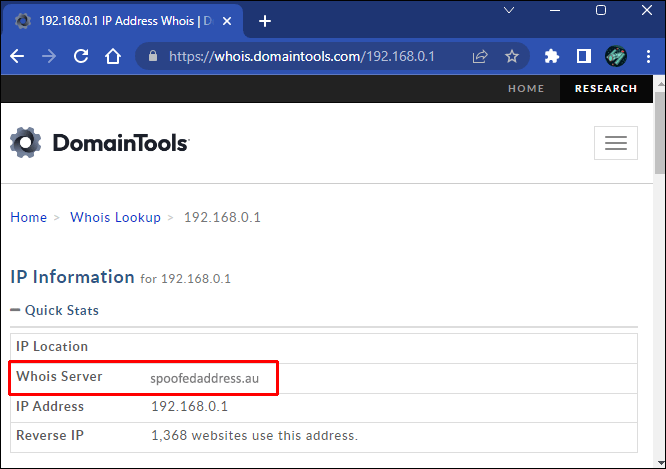Click the IP Address row label
Viewport: 666px width, 469px height.
tap(50, 406)
